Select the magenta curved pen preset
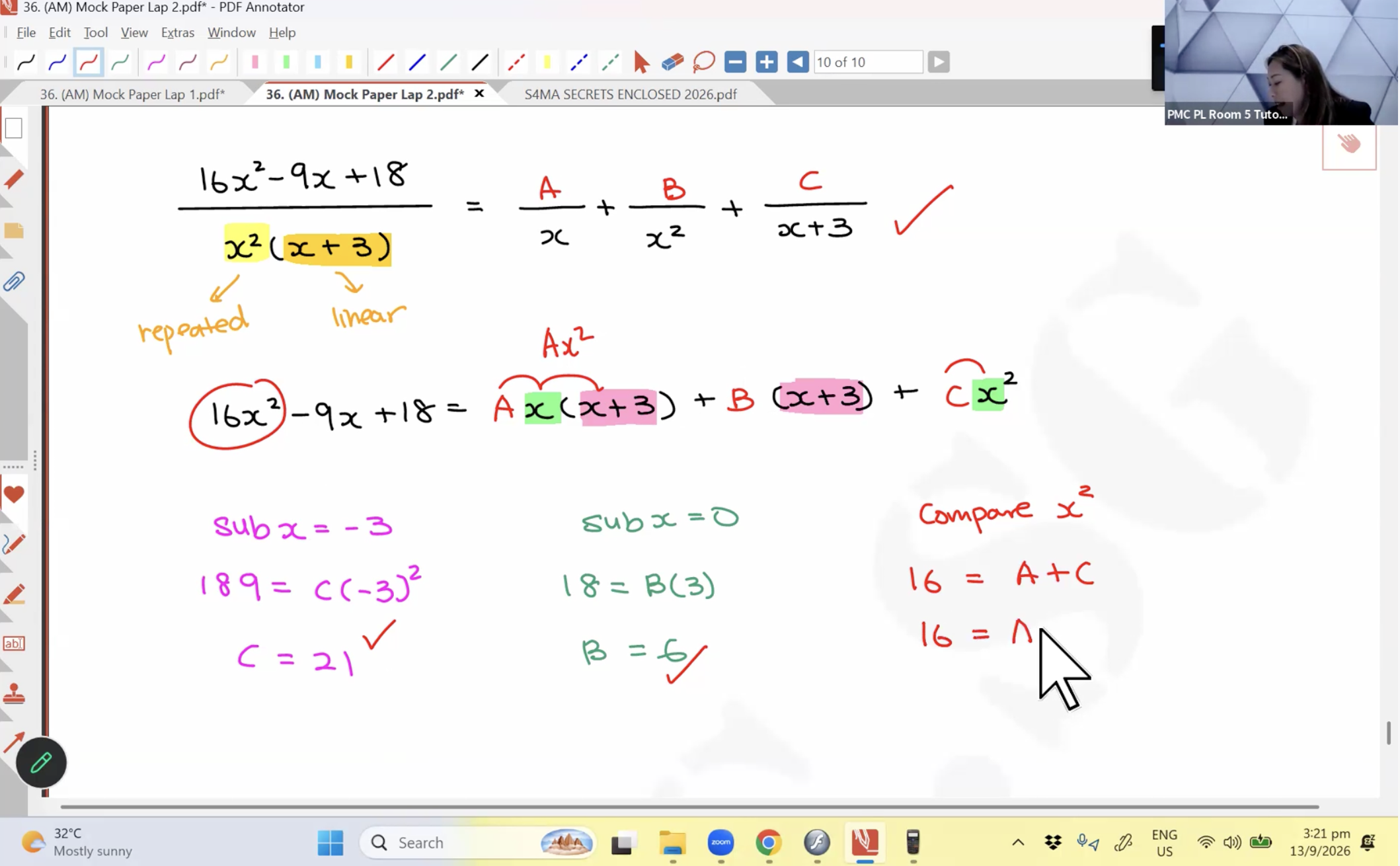The width and height of the screenshot is (1400, 866). click(156, 62)
